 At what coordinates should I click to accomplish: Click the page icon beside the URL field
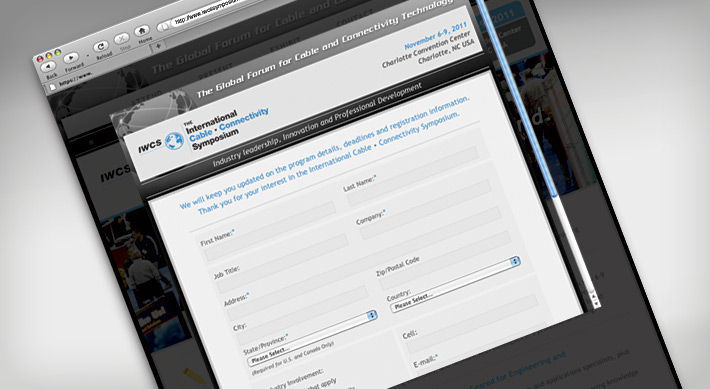(165, 27)
